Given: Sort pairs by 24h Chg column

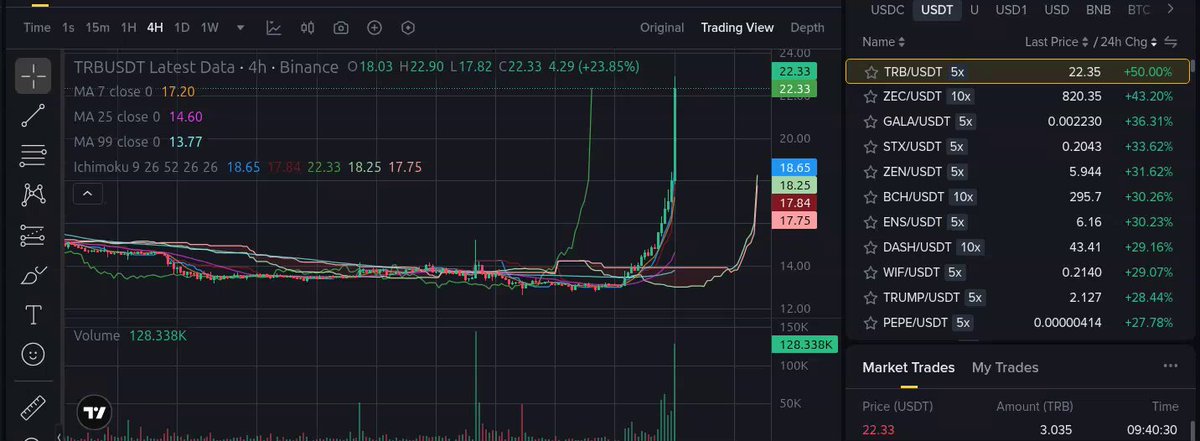Looking at the screenshot, I should coord(1130,42).
